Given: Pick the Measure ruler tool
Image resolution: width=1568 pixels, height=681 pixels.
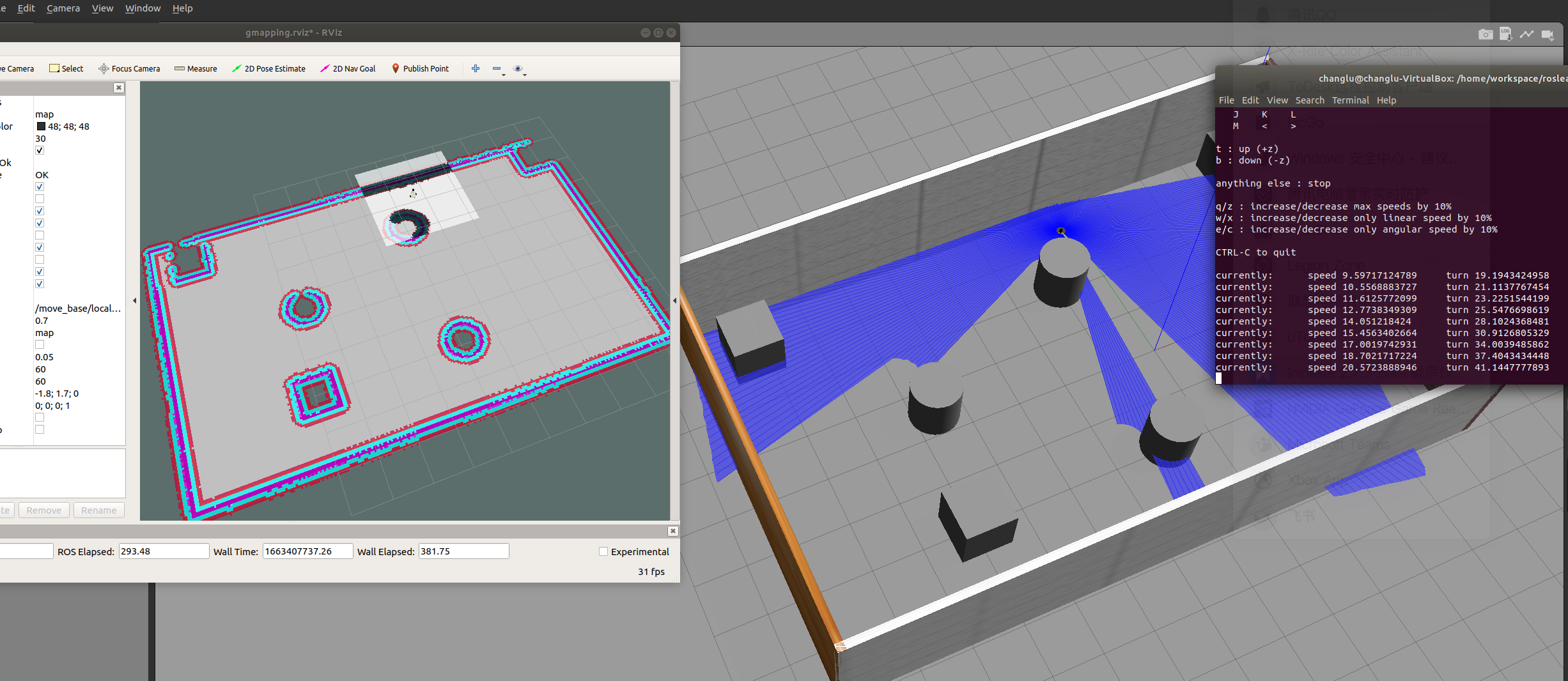Looking at the screenshot, I should pos(196,68).
